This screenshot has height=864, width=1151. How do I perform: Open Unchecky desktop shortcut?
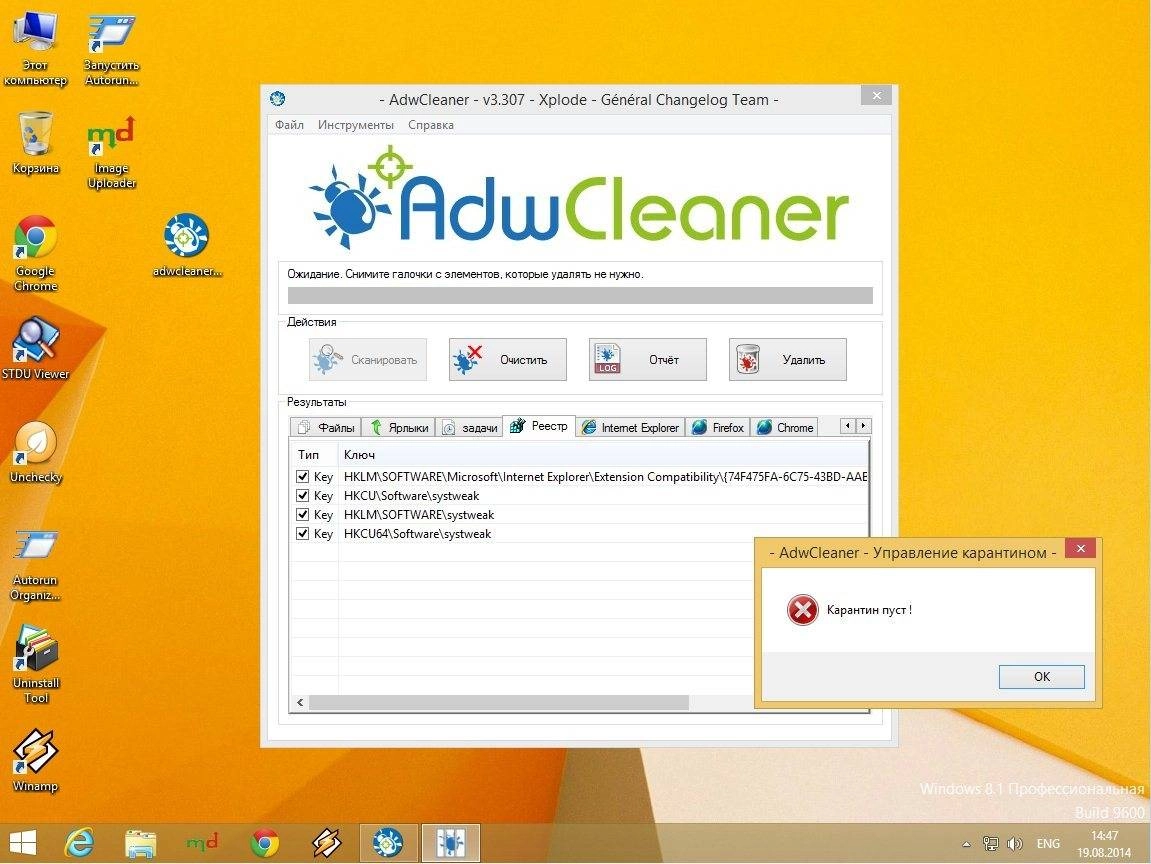pyautogui.click(x=35, y=451)
